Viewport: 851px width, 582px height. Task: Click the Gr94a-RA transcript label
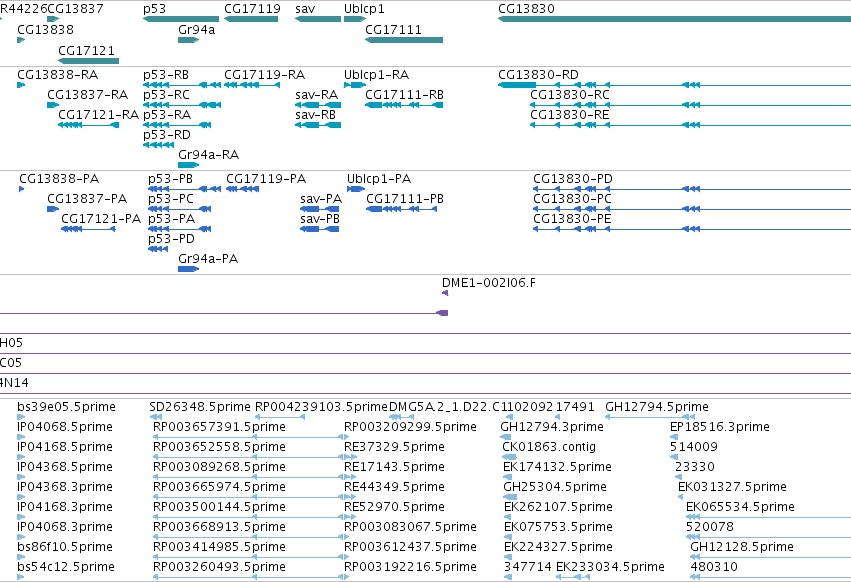coord(208,155)
